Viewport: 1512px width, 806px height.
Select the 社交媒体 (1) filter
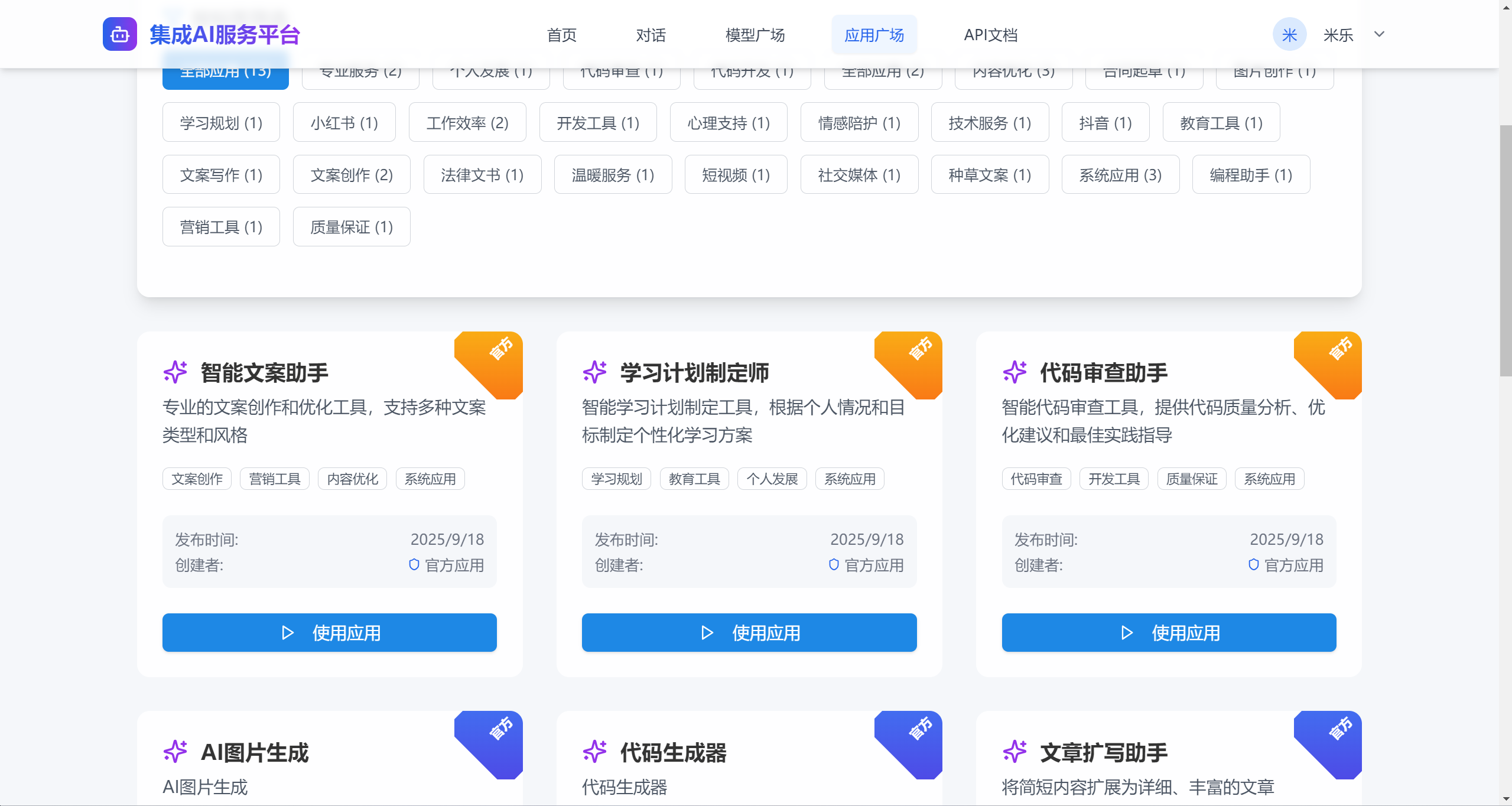[x=859, y=174]
